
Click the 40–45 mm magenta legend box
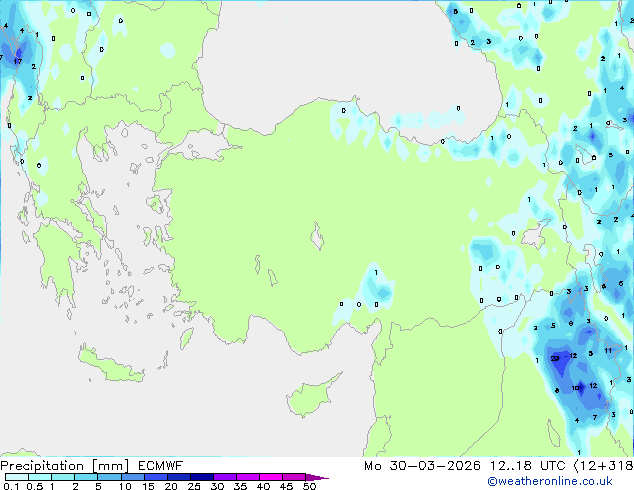pyautogui.click(x=271, y=477)
